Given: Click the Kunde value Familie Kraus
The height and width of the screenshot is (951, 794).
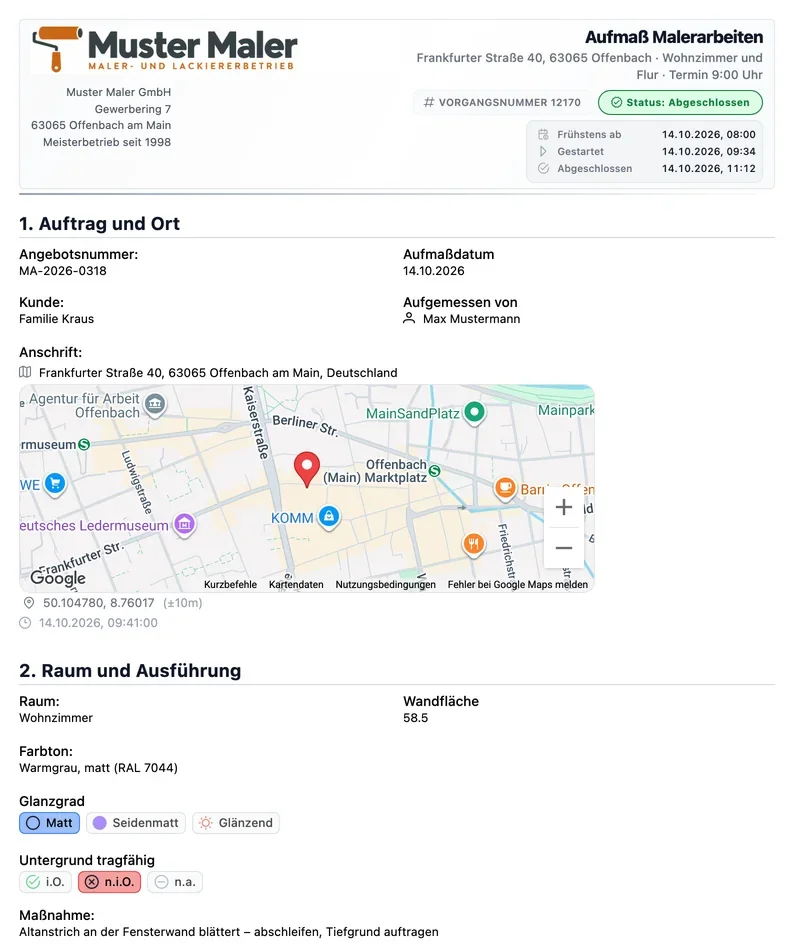Looking at the screenshot, I should coord(56,319).
